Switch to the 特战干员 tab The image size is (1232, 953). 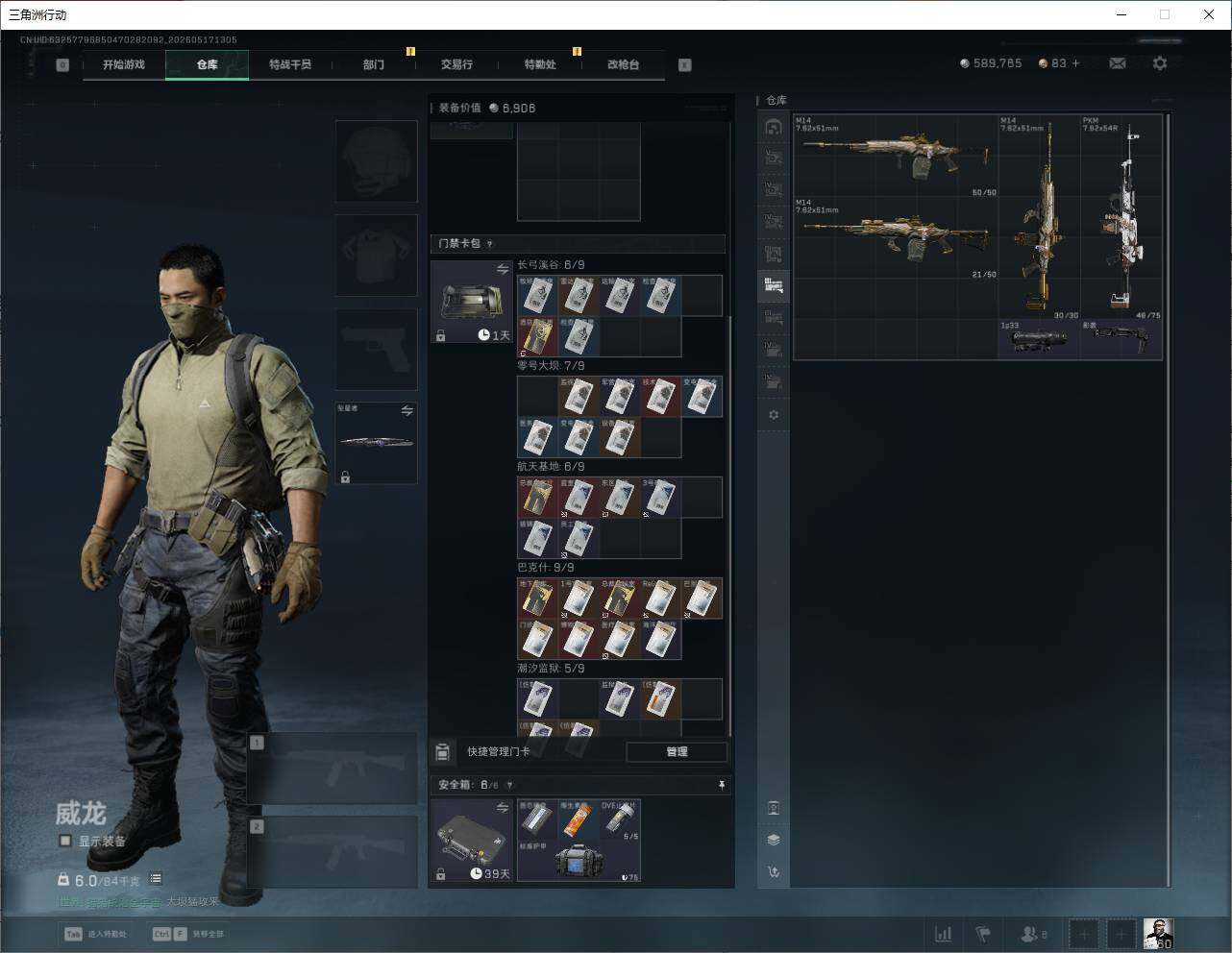pos(290,64)
